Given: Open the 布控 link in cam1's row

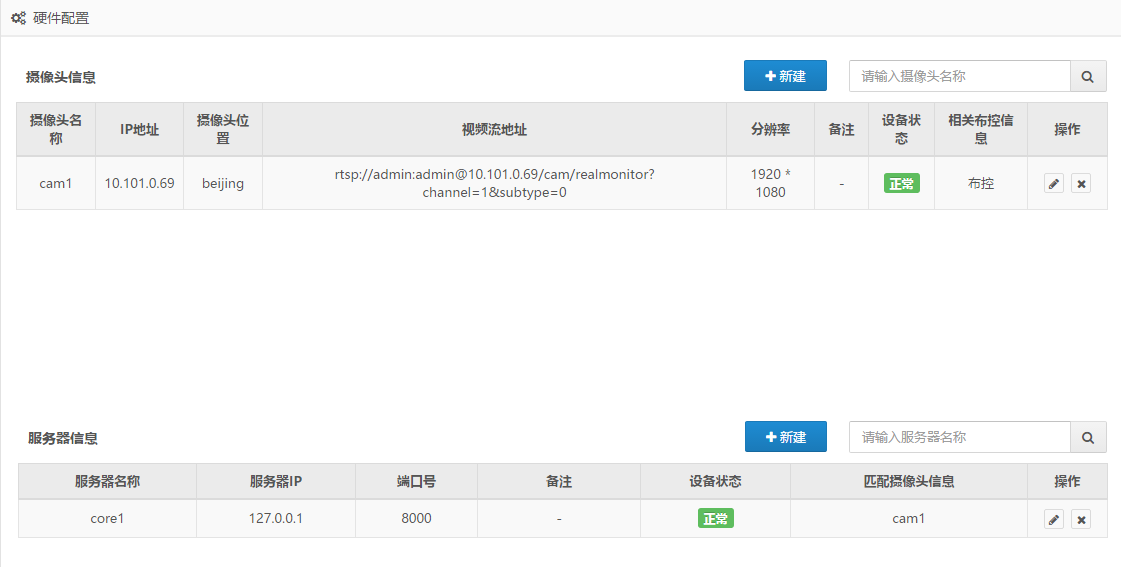Looking at the screenshot, I should [x=981, y=184].
